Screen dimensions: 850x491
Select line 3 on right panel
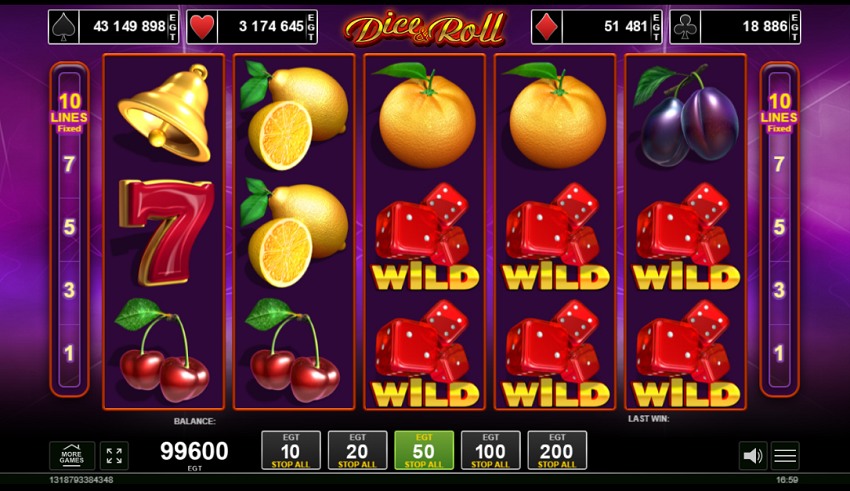point(779,290)
